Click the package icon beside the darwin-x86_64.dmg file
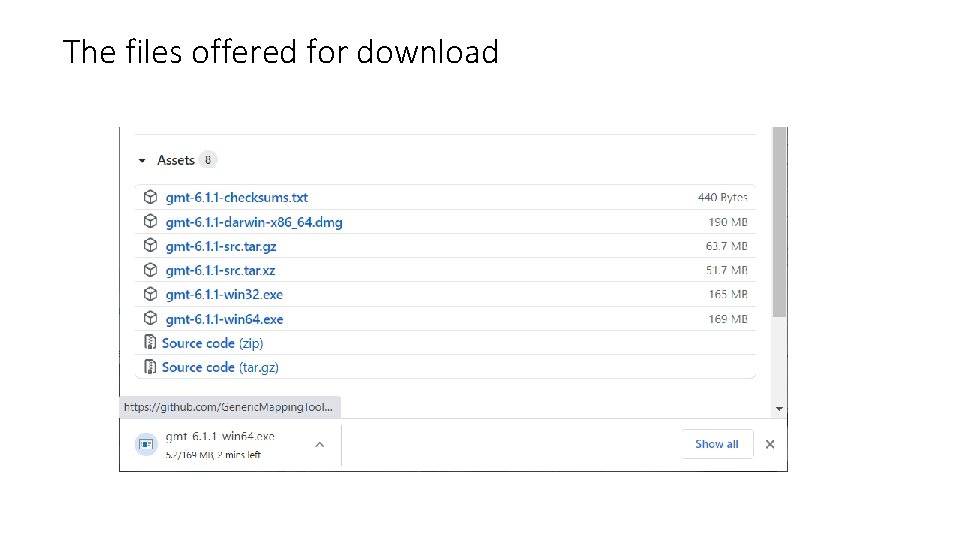This screenshot has width=960, height=540. click(x=149, y=222)
